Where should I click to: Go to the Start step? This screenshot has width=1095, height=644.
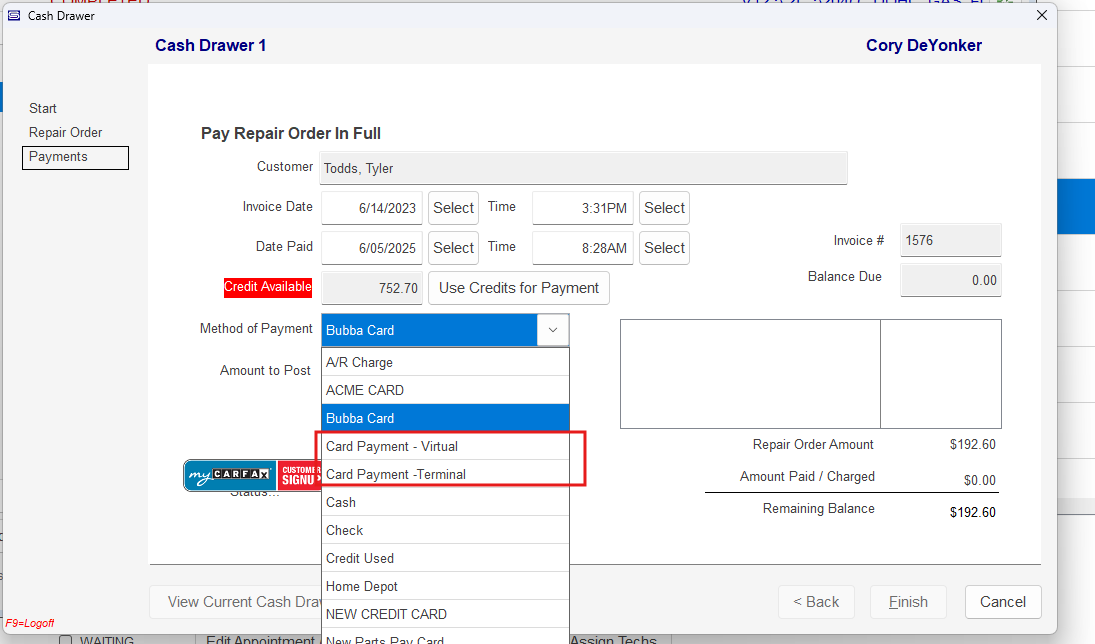click(43, 108)
